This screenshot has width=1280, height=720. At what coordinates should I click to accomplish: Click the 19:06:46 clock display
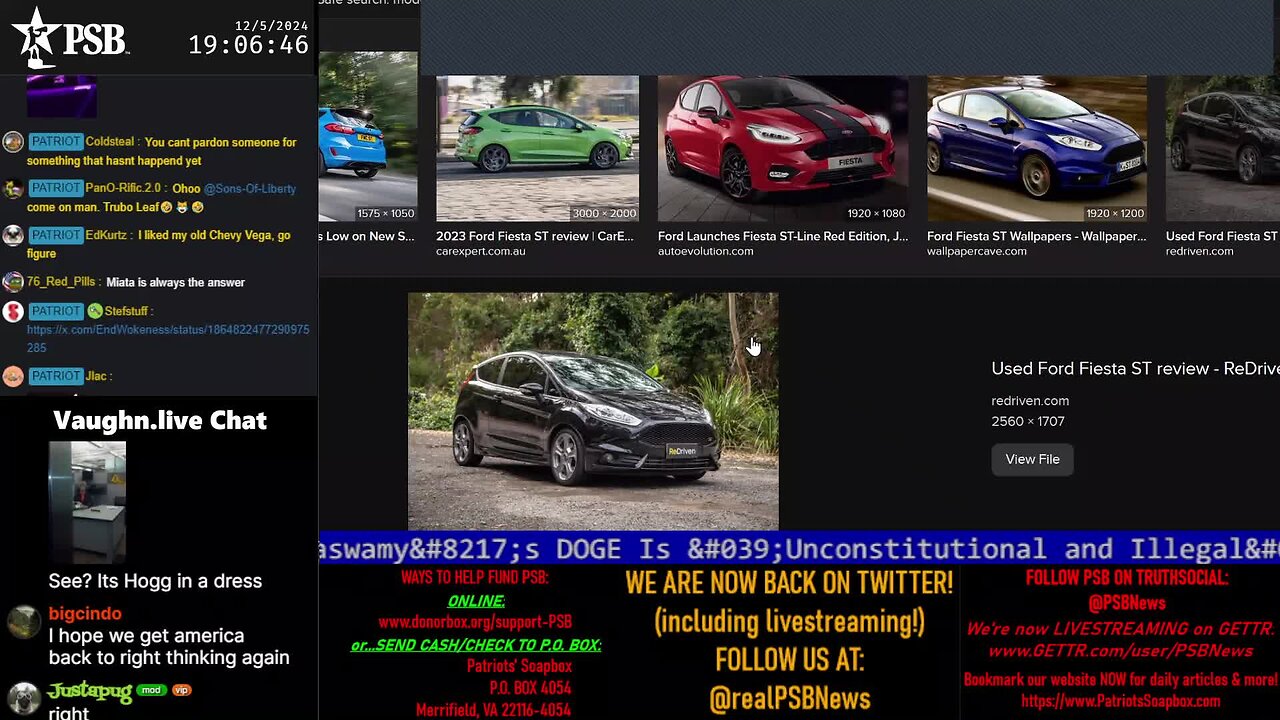248,45
